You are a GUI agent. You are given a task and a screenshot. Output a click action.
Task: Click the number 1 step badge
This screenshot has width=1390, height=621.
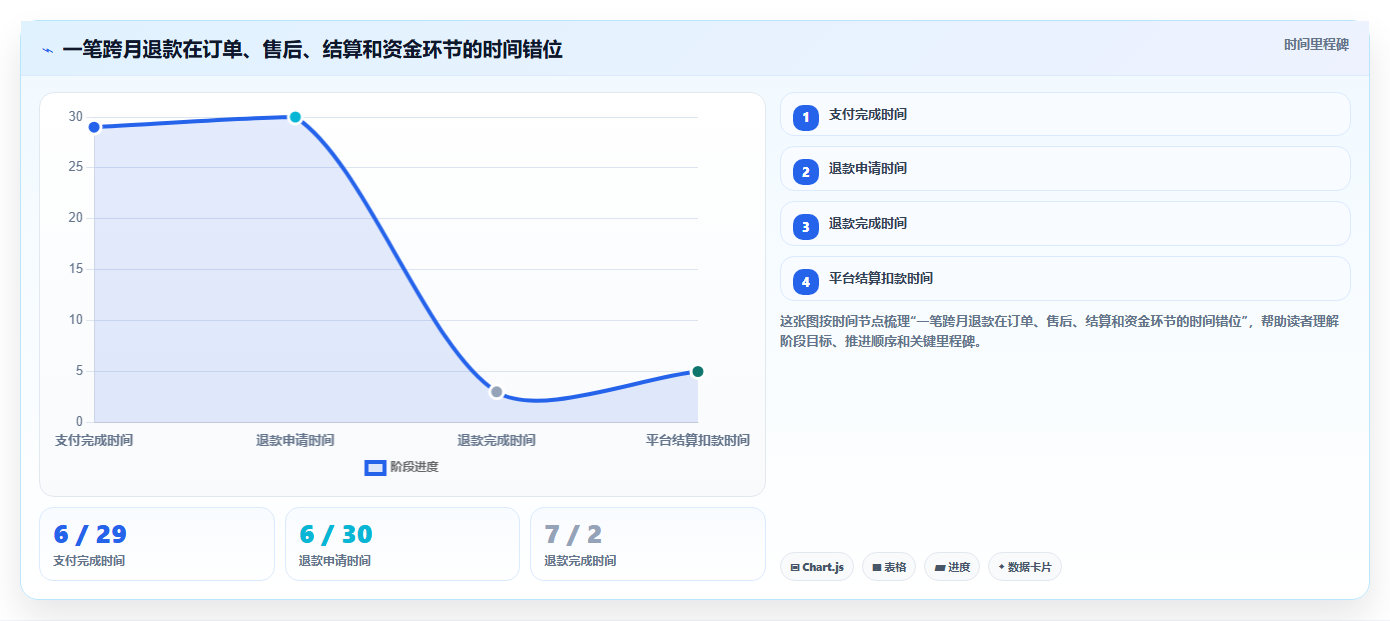[x=806, y=118]
